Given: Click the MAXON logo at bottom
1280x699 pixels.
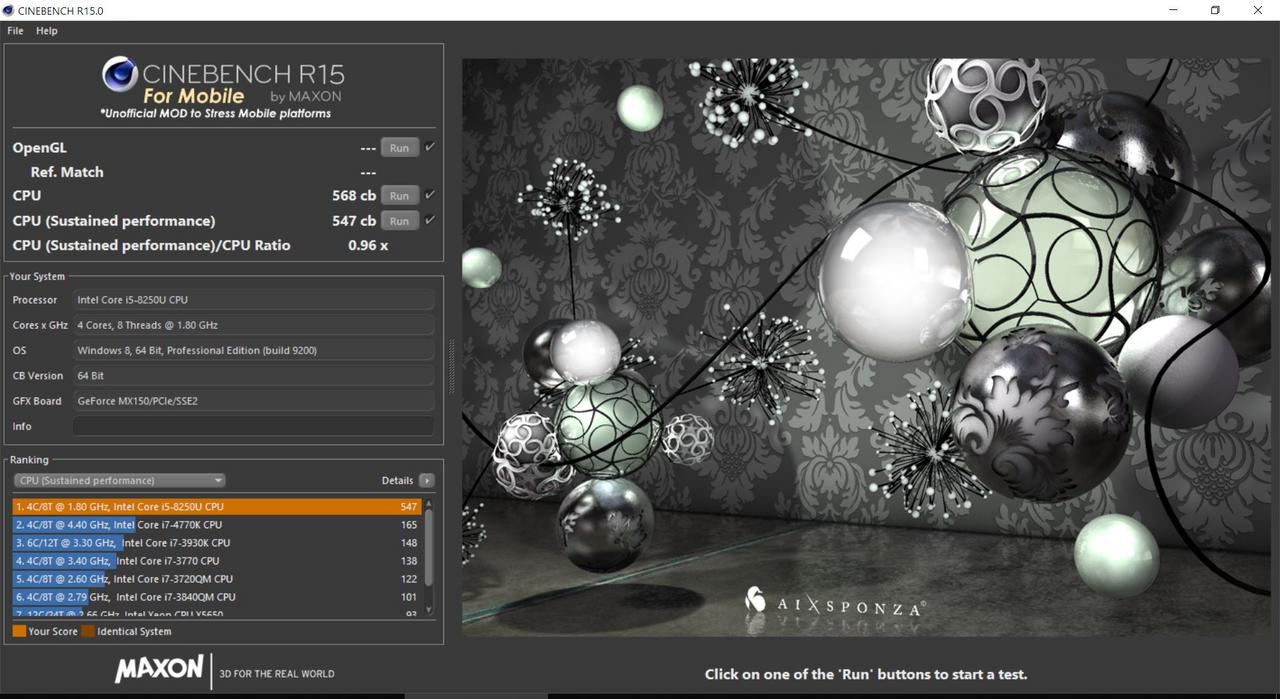Looking at the screenshot, I should 158,670.
